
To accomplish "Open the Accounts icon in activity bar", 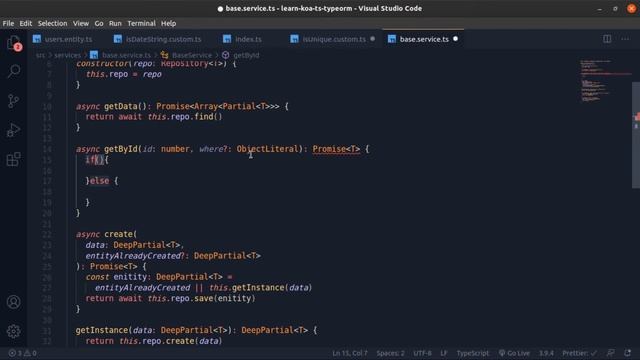I will pos(13,302).
